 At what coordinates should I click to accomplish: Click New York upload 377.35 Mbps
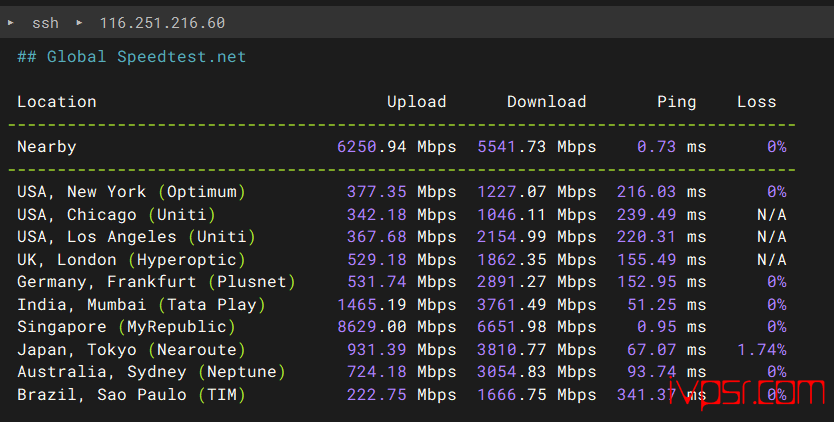402,192
